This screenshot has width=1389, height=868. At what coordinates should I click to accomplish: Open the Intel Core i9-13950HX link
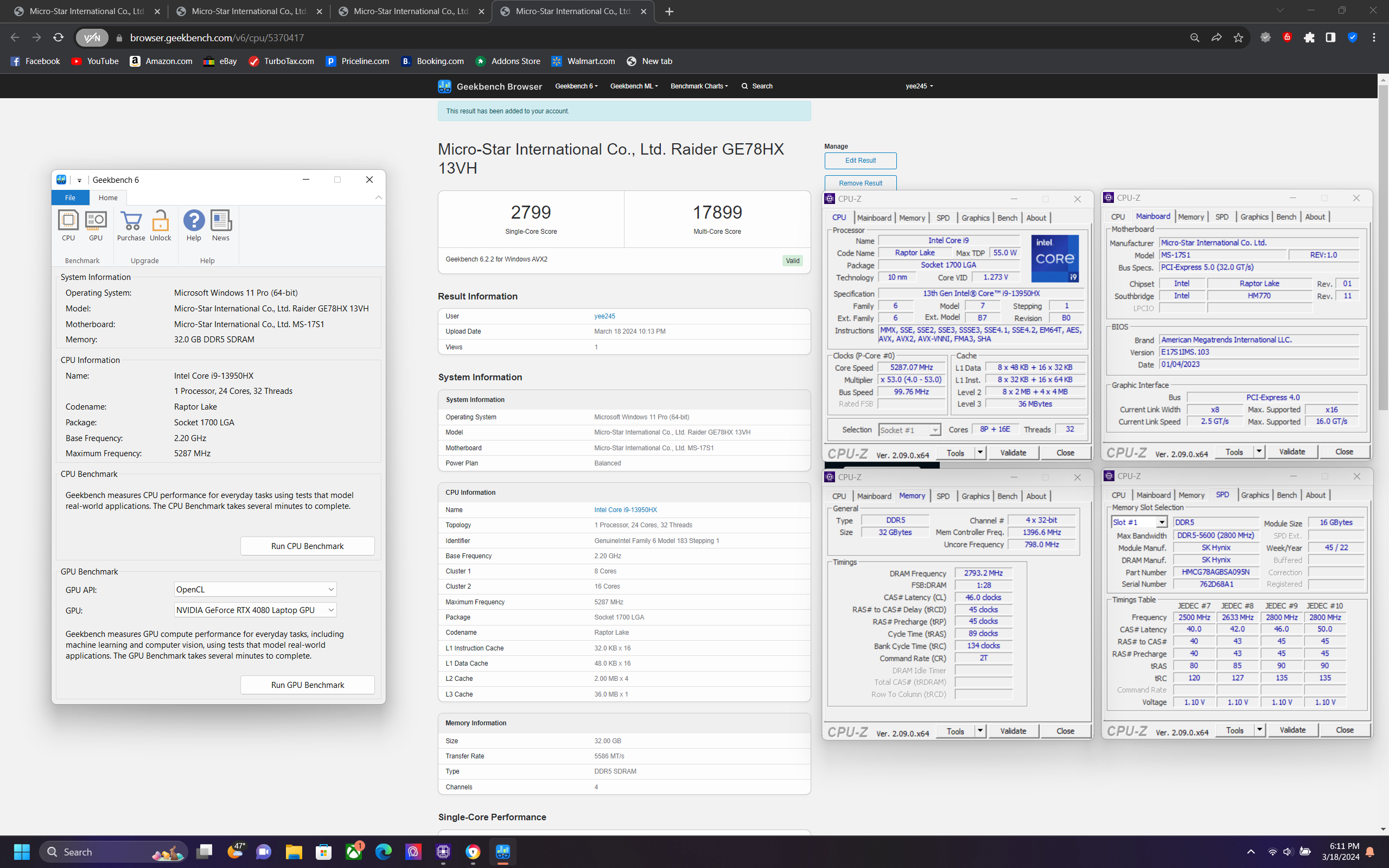tap(625, 510)
